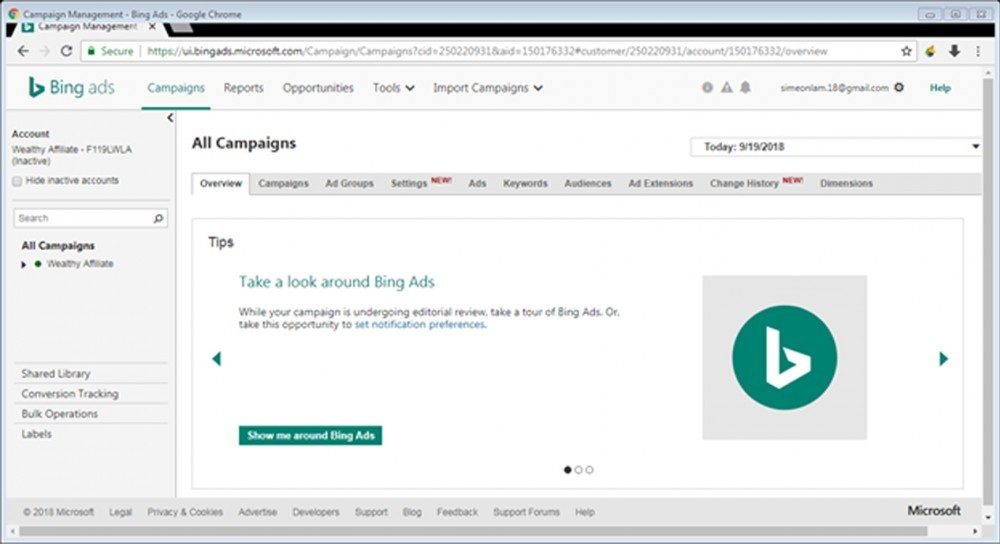Viewport: 1000px width, 544px height.
Task: Open Labels in sidebar
Action: (37, 434)
